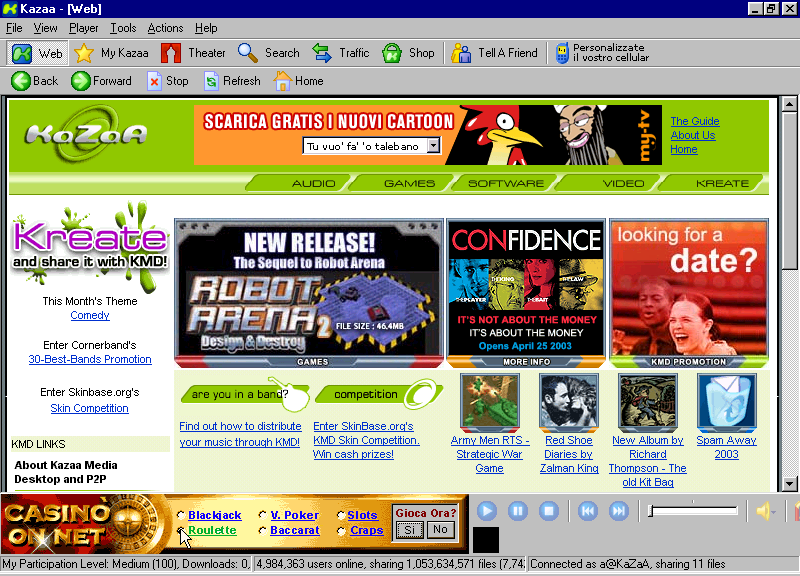Viewport: 800px width, 576px height.
Task: Open the Web view in toolbar
Action: pyautogui.click(x=37, y=53)
